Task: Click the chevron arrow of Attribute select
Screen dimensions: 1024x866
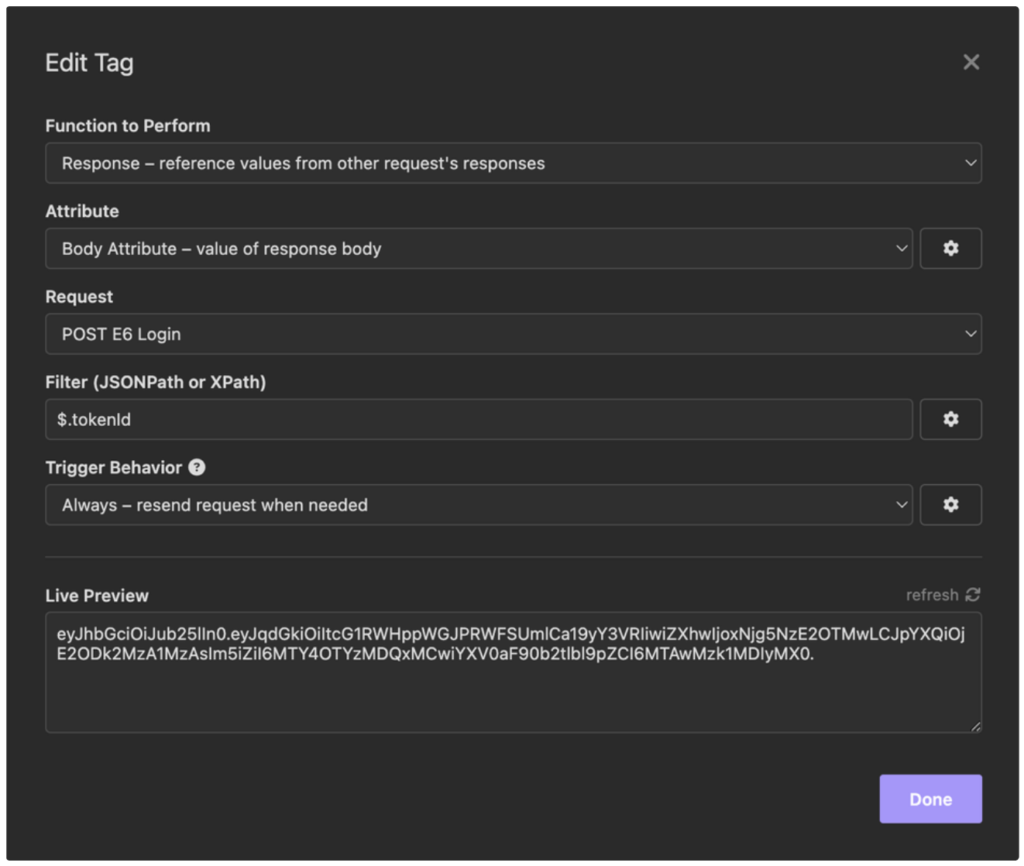Action: click(901, 248)
